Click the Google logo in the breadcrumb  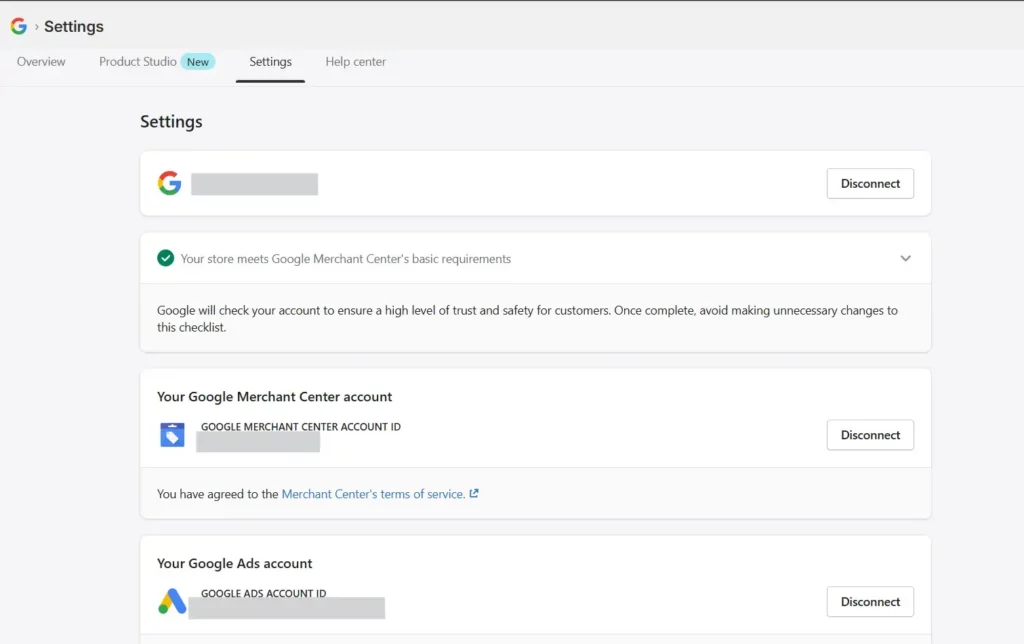click(18, 26)
